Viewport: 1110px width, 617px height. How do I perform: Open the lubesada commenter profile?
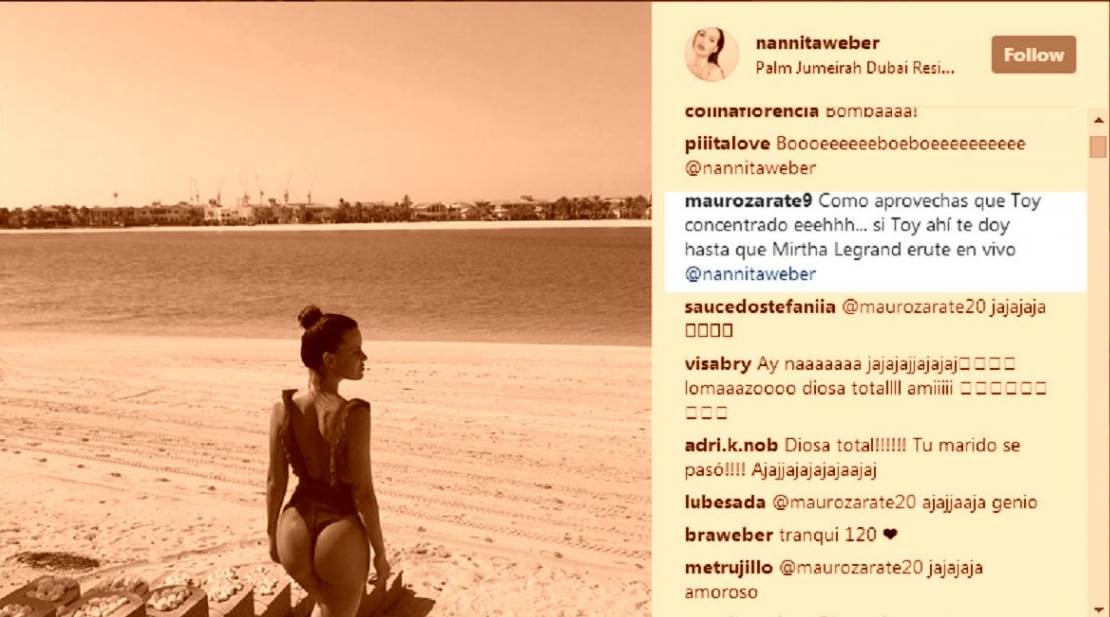pyautogui.click(x=725, y=502)
